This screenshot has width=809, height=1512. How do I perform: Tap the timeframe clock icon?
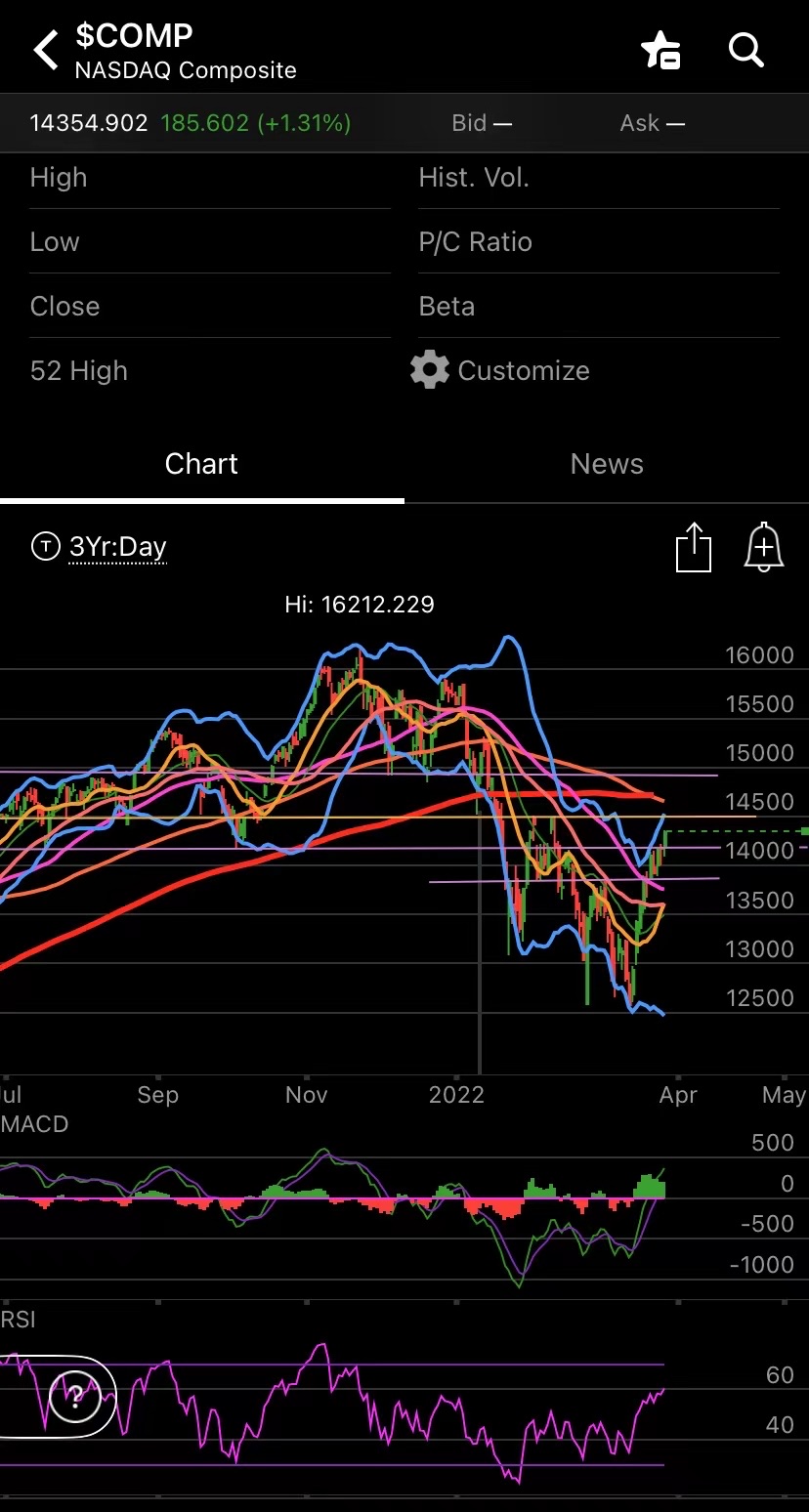(45, 546)
